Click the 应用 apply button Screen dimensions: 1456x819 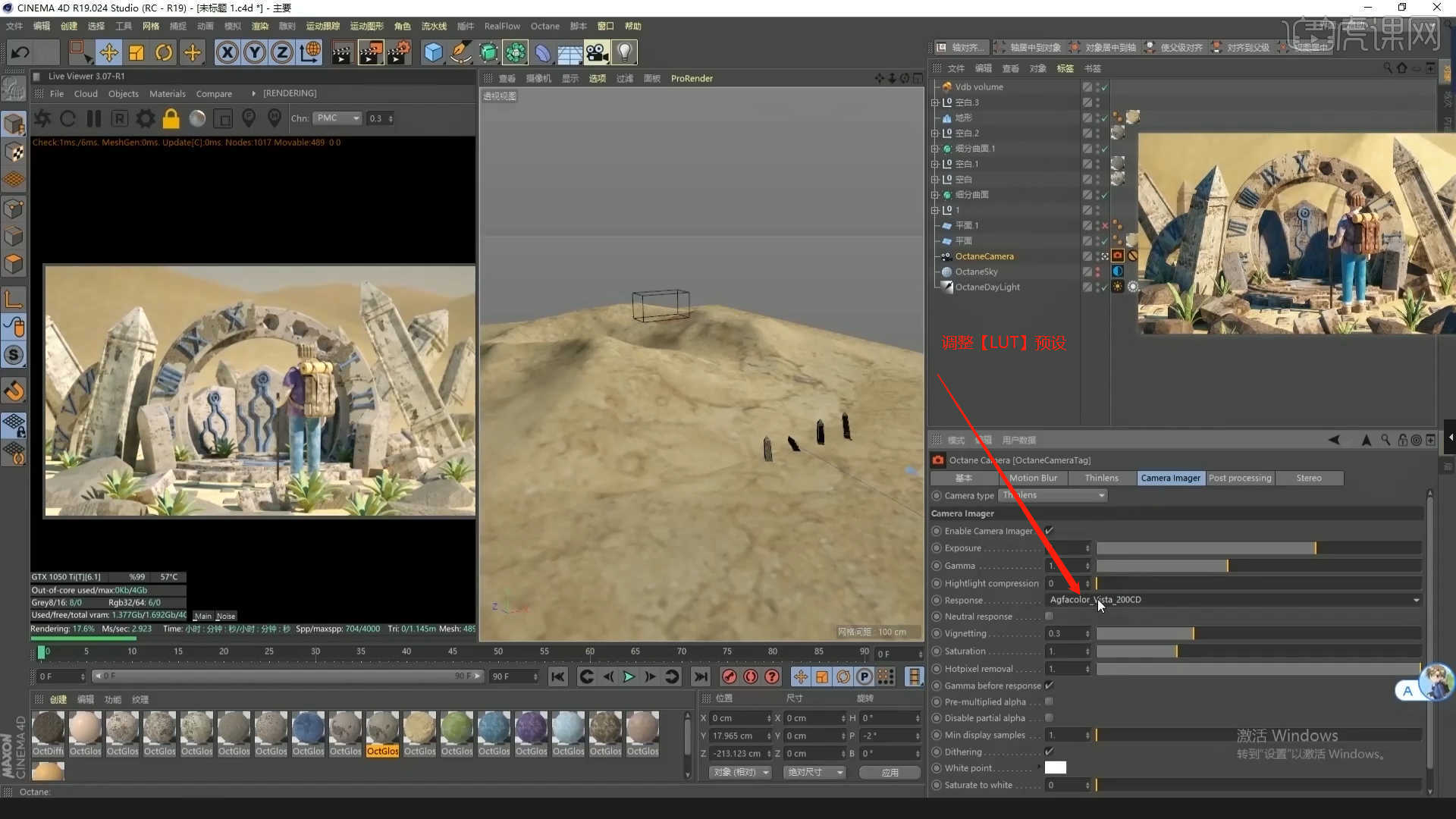click(890, 772)
